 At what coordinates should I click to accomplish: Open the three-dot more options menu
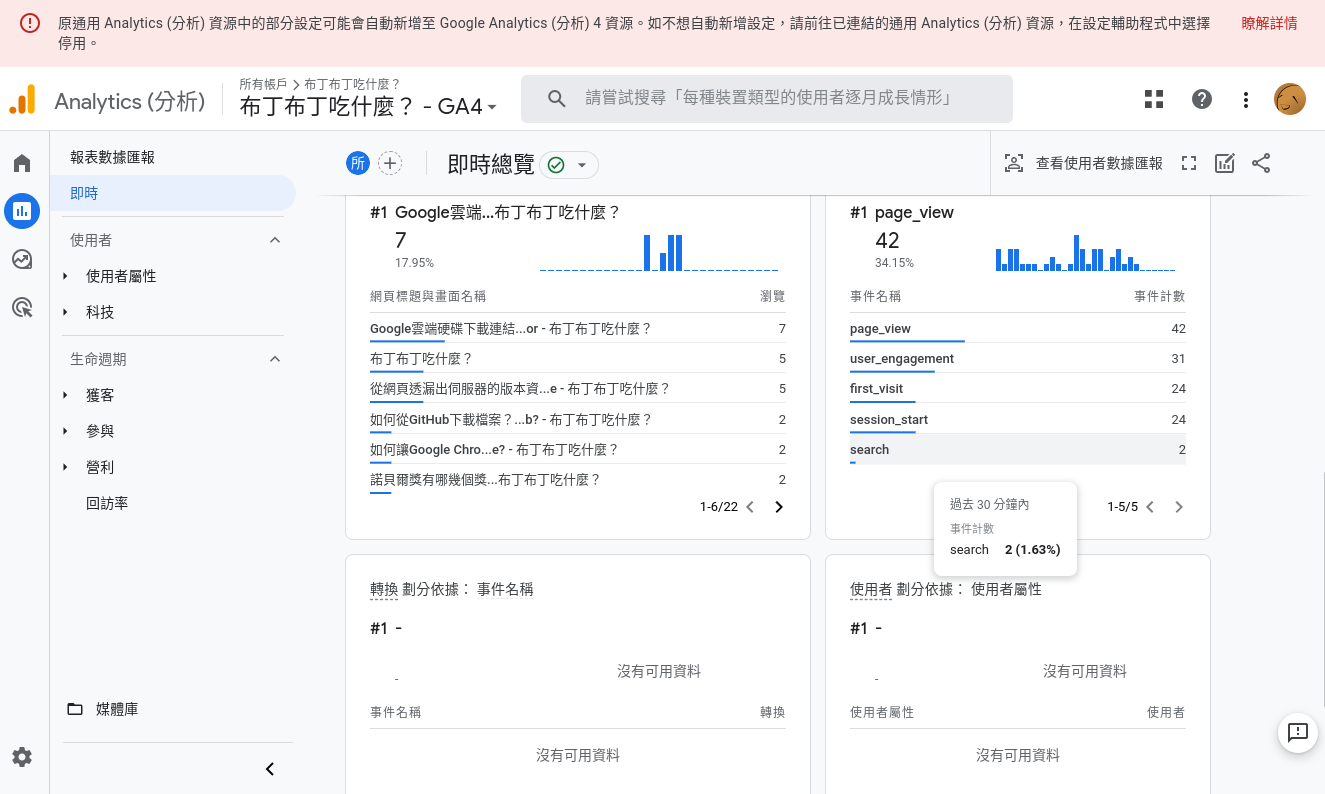[x=1246, y=99]
